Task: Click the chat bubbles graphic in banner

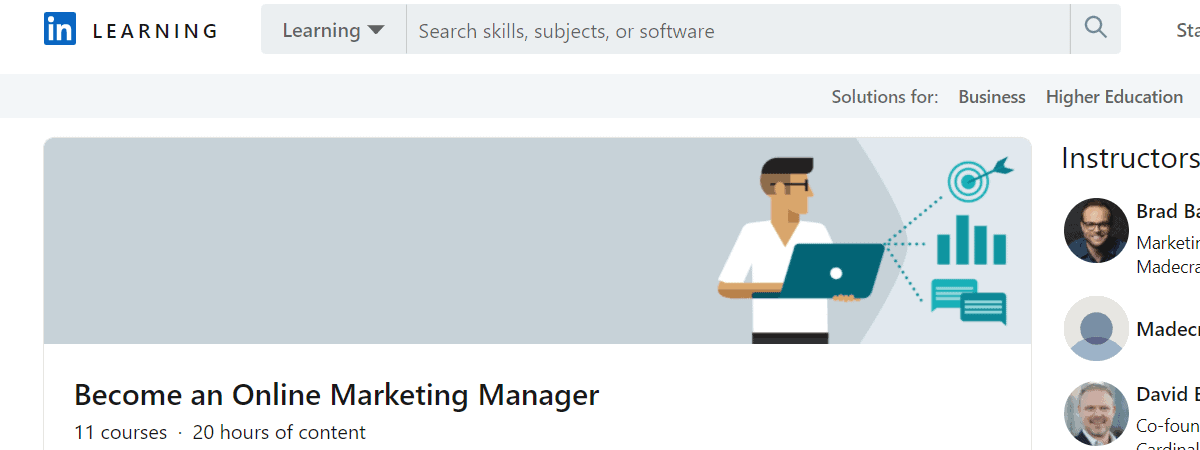Action: click(967, 300)
